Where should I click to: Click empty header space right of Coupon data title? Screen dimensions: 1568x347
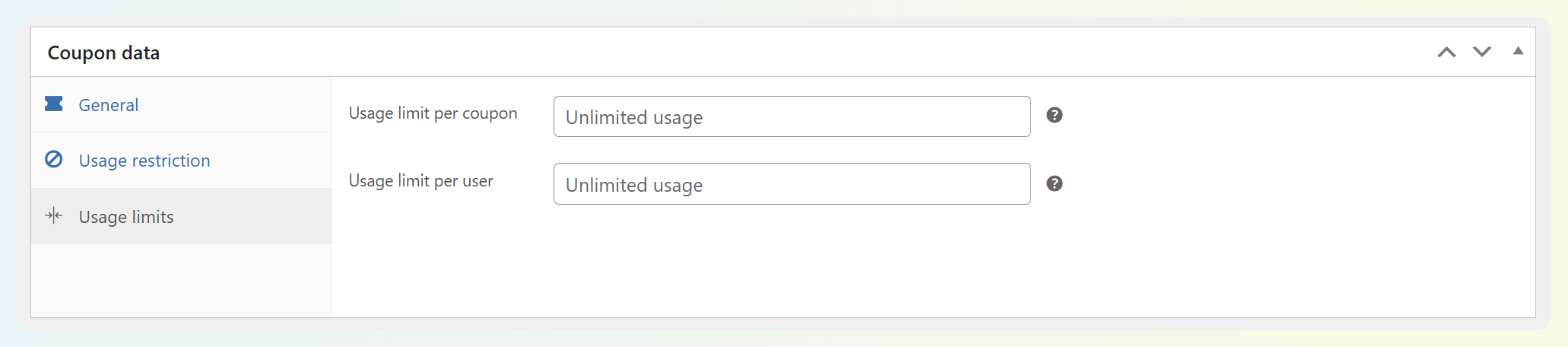click(x=760, y=52)
